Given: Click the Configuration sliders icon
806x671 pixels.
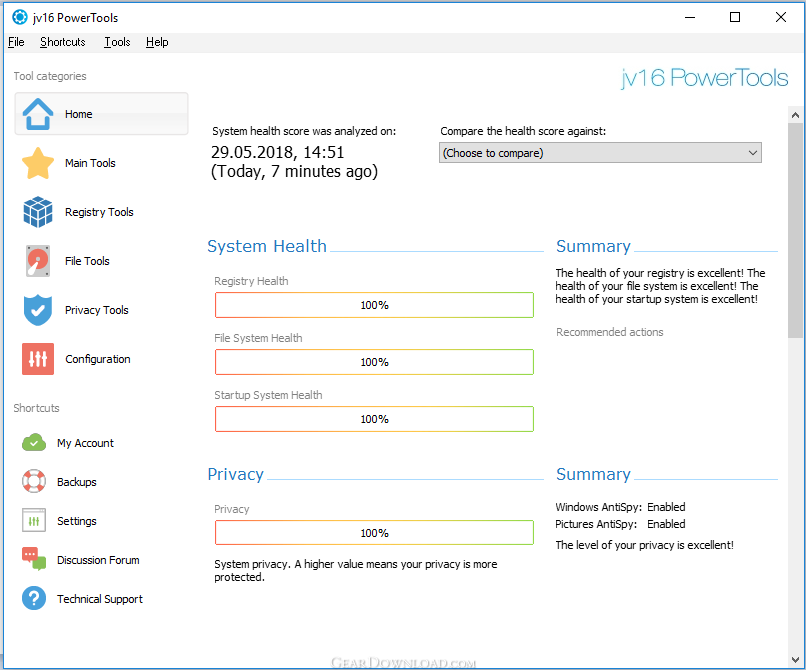Looking at the screenshot, I should pyautogui.click(x=38, y=359).
